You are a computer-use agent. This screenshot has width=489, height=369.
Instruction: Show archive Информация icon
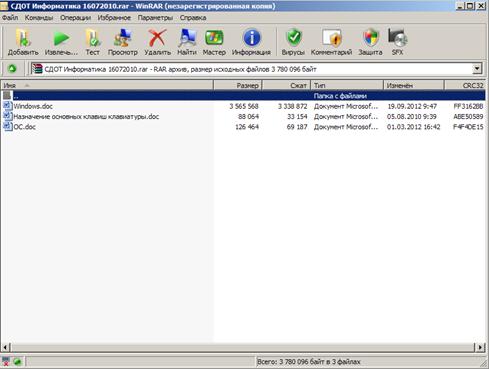click(251, 38)
